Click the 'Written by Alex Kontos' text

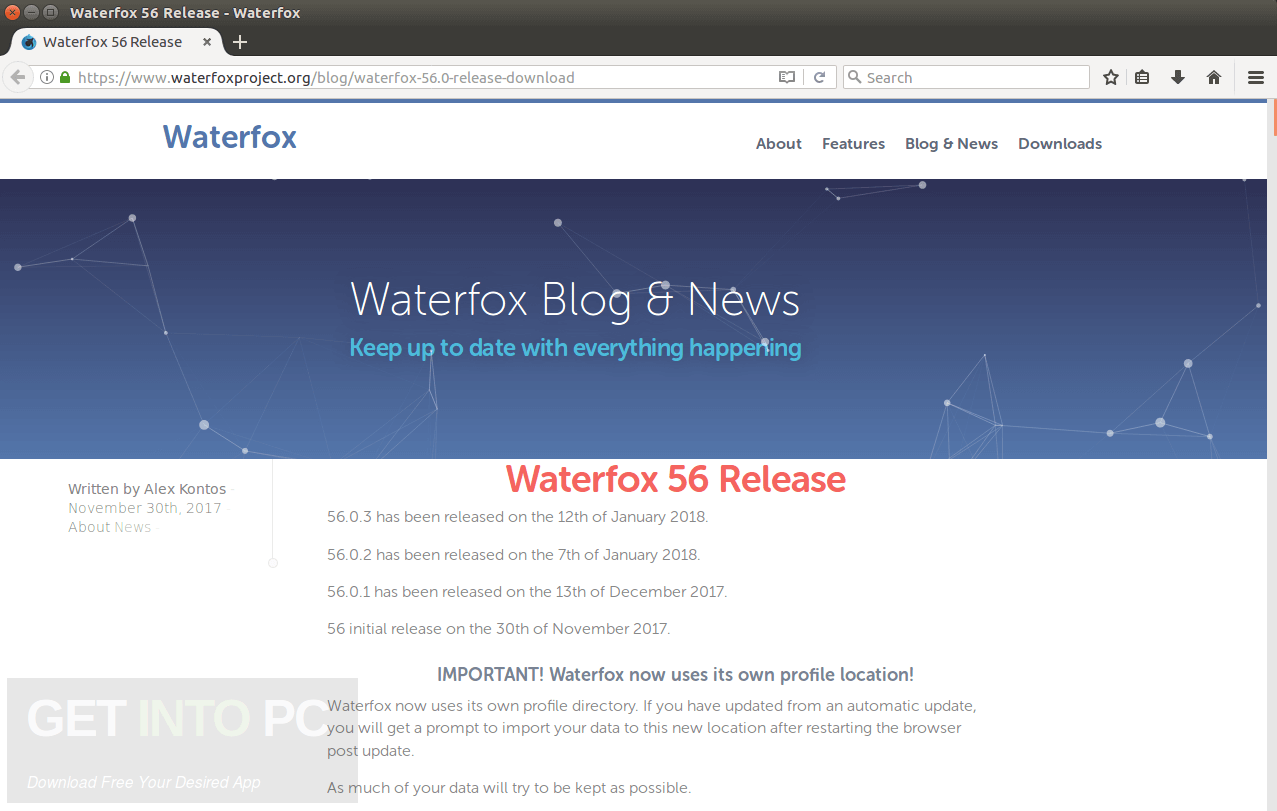pyautogui.click(x=147, y=489)
